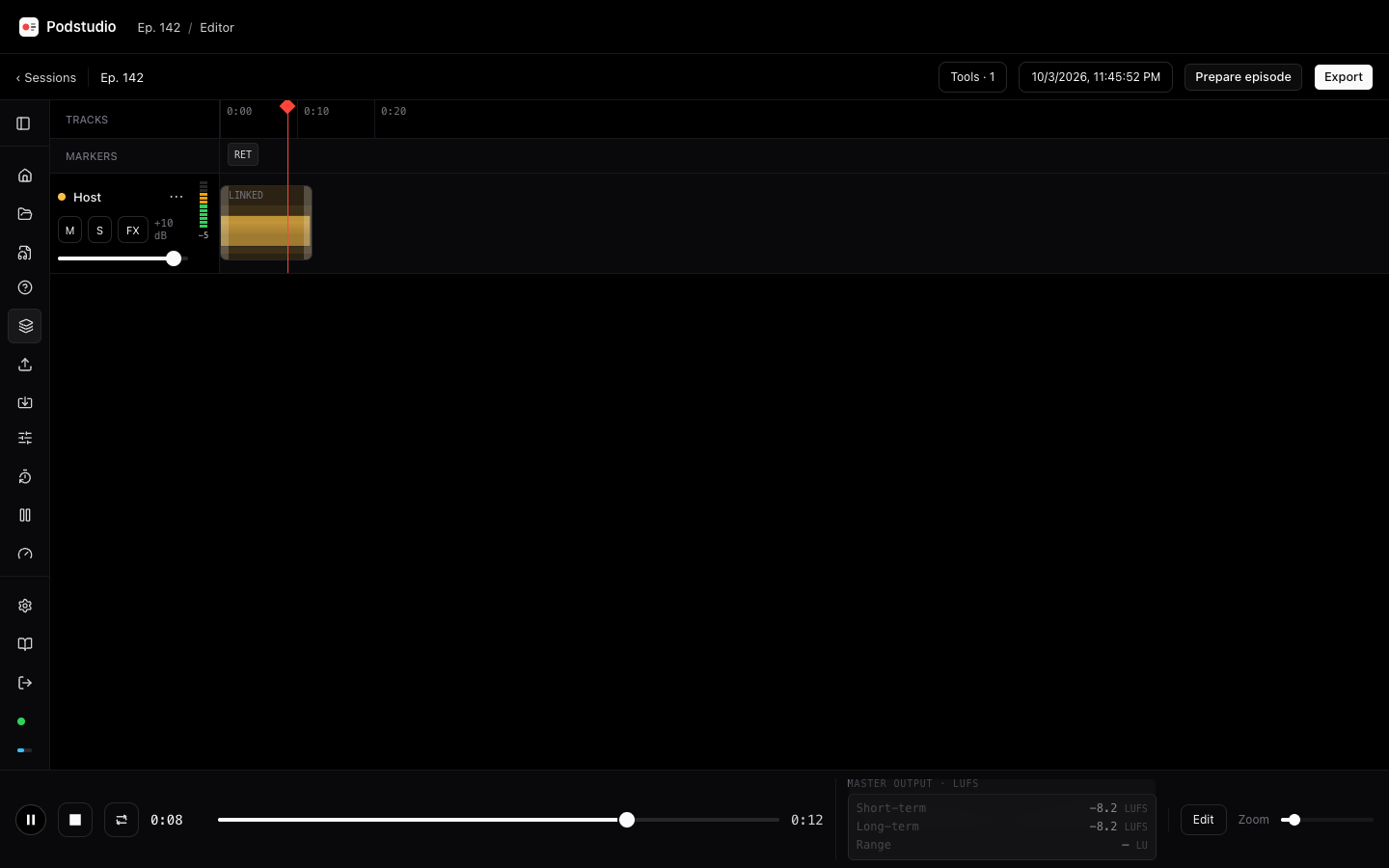The image size is (1389, 868).
Task: Click Prepare episode button
Action: click(1243, 77)
